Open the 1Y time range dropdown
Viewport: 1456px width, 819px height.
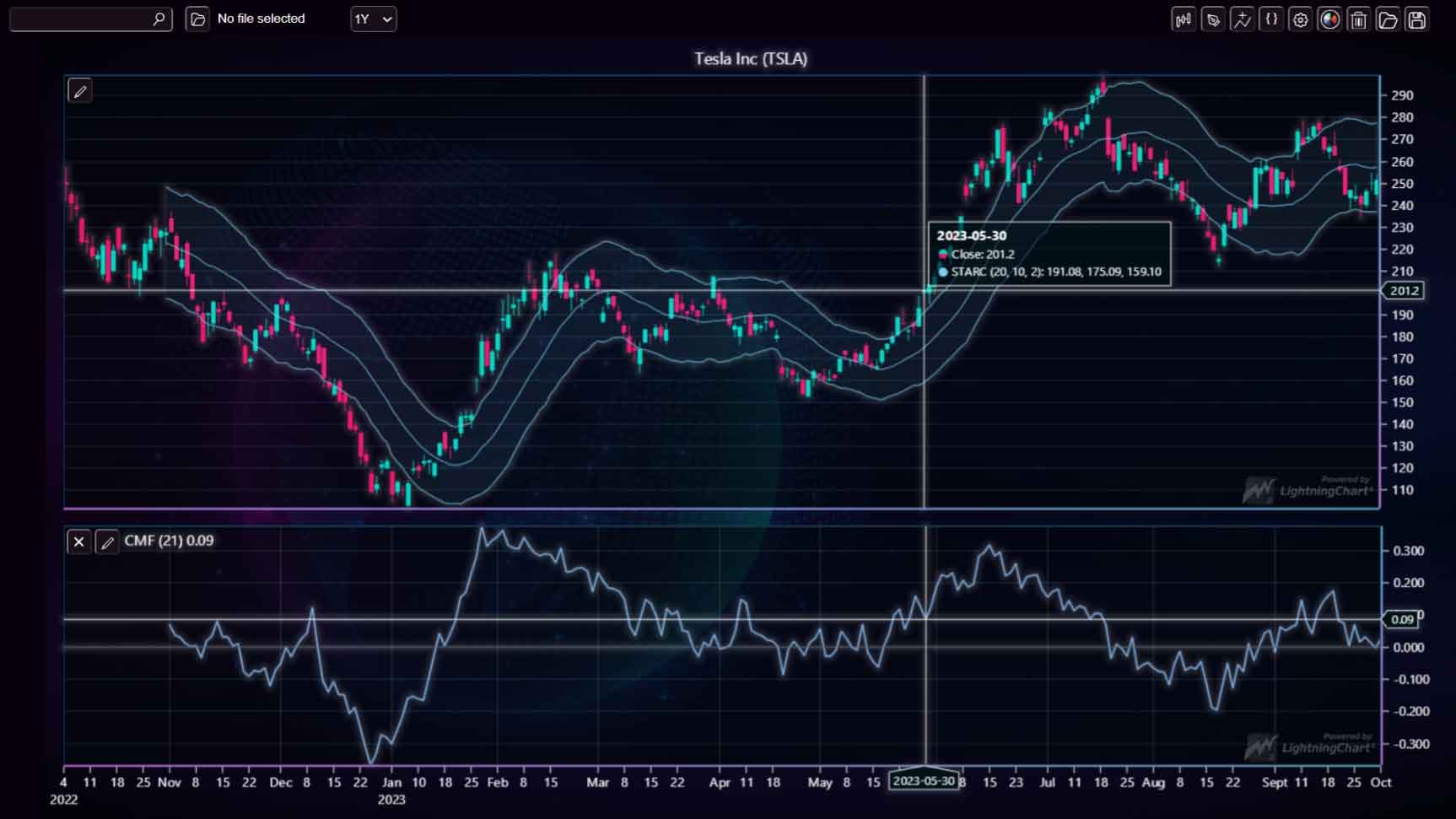tap(373, 19)
